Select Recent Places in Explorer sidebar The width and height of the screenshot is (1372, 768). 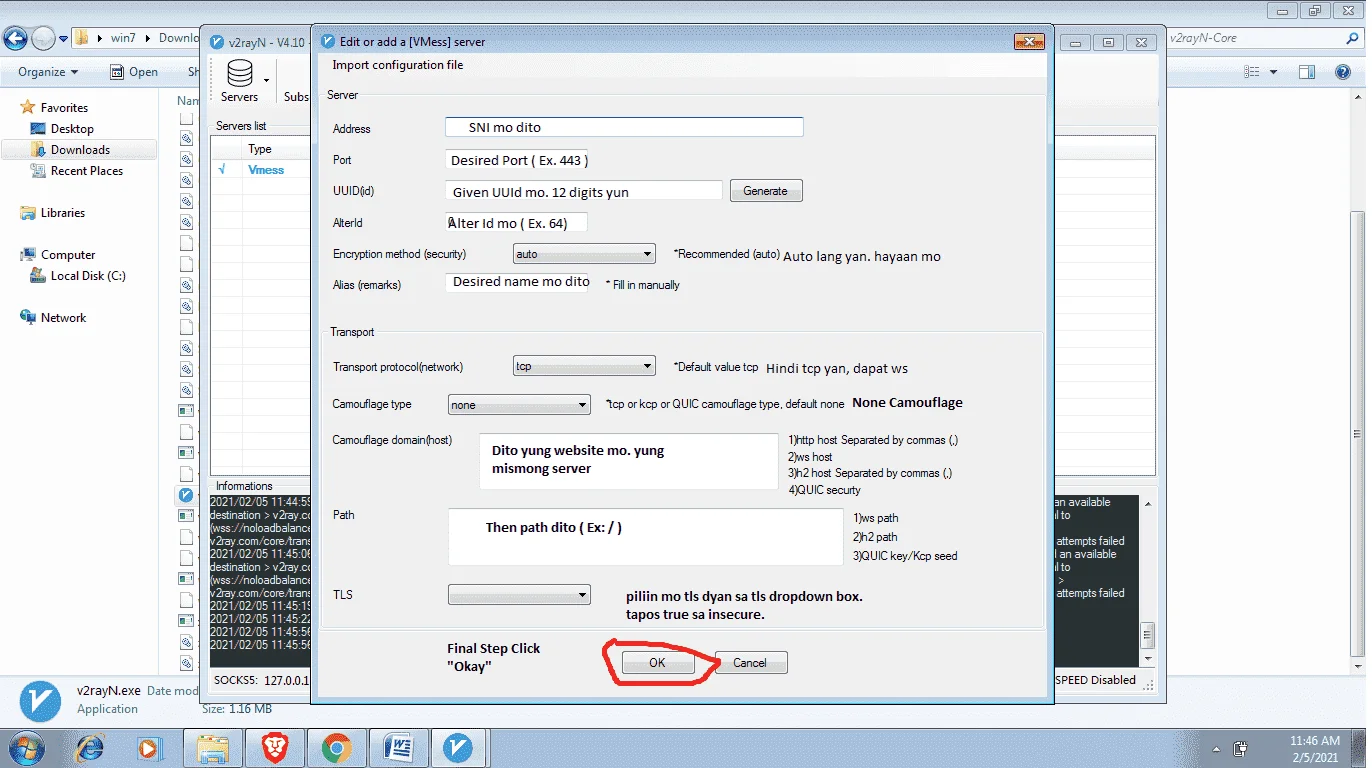tap(87, 171)
